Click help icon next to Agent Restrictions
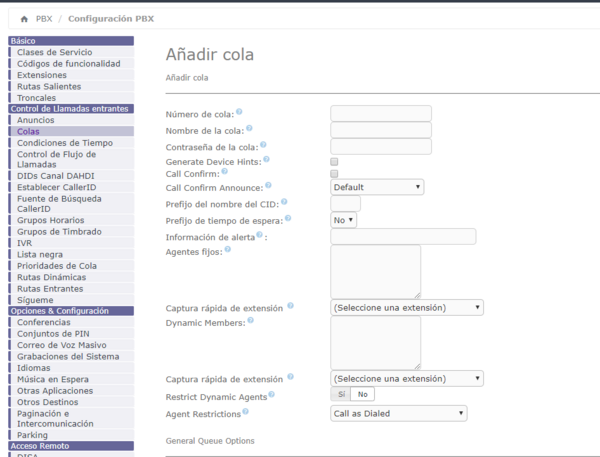The height and width of the screenshot is (457, 600). pyautogui.click(x=245, y=411)
